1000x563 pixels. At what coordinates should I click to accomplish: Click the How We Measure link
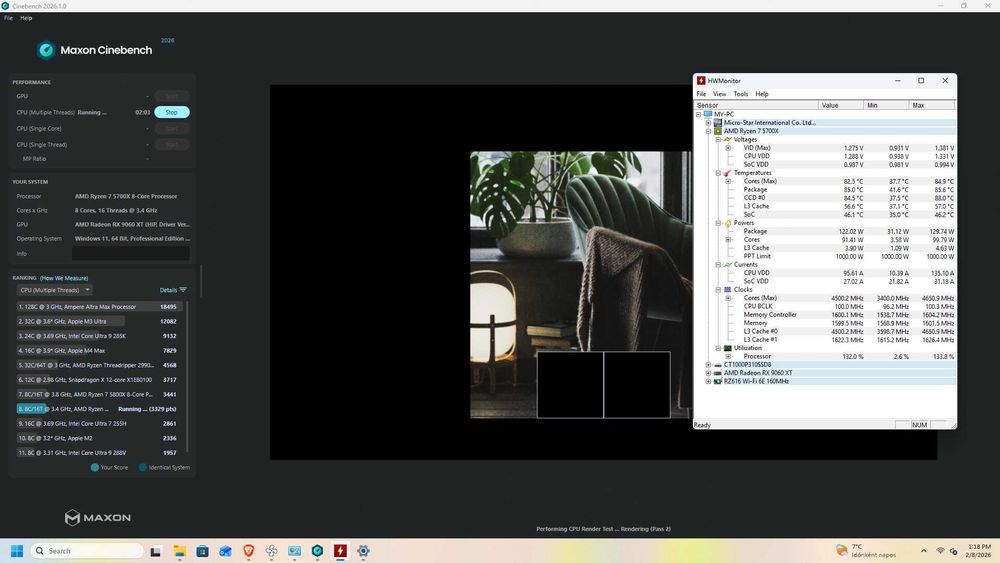coord(64,278)
